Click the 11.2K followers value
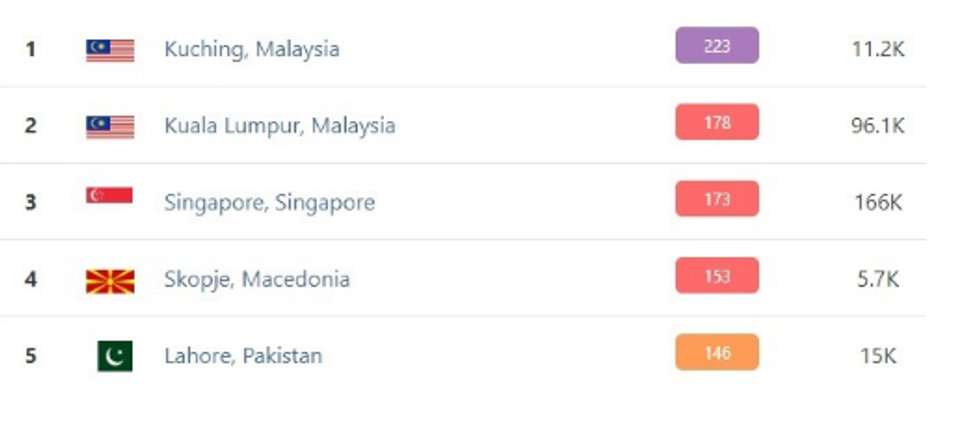The height and width of the screenshot is (435, 980). (877, 49)
